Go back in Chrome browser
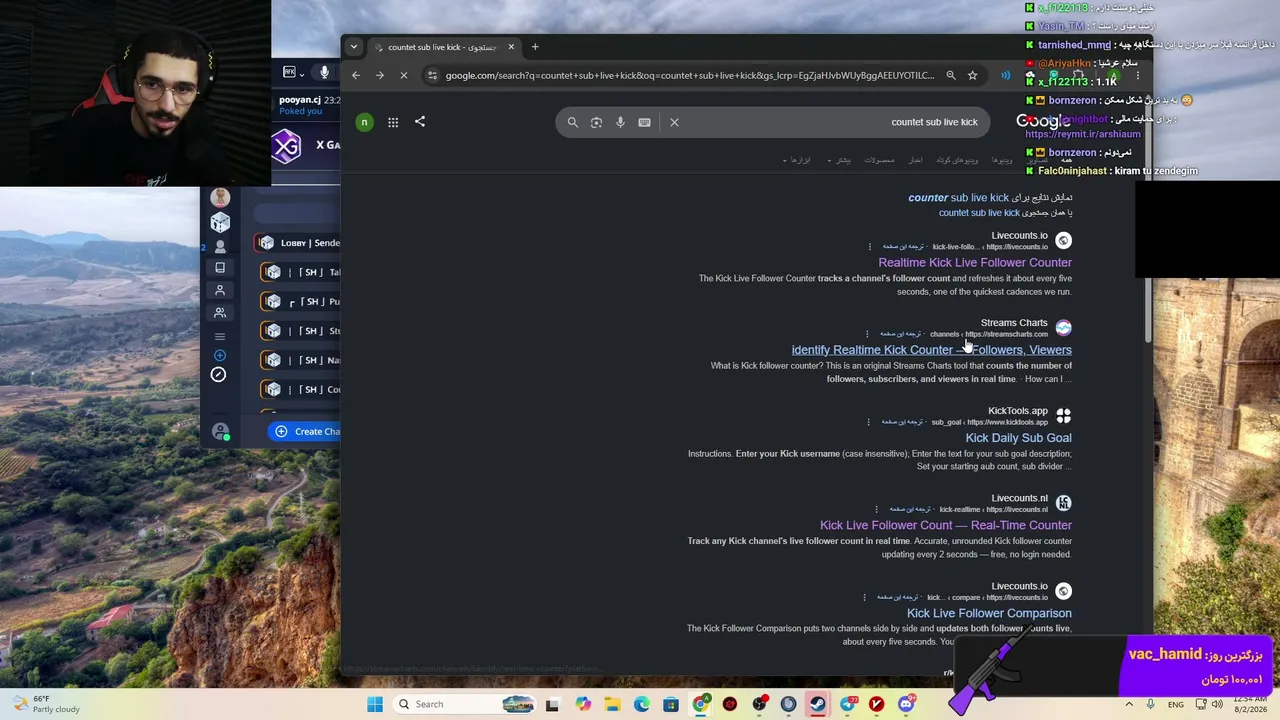Image resolution: width=1280 pixels, height=720 pixels. 356,75
